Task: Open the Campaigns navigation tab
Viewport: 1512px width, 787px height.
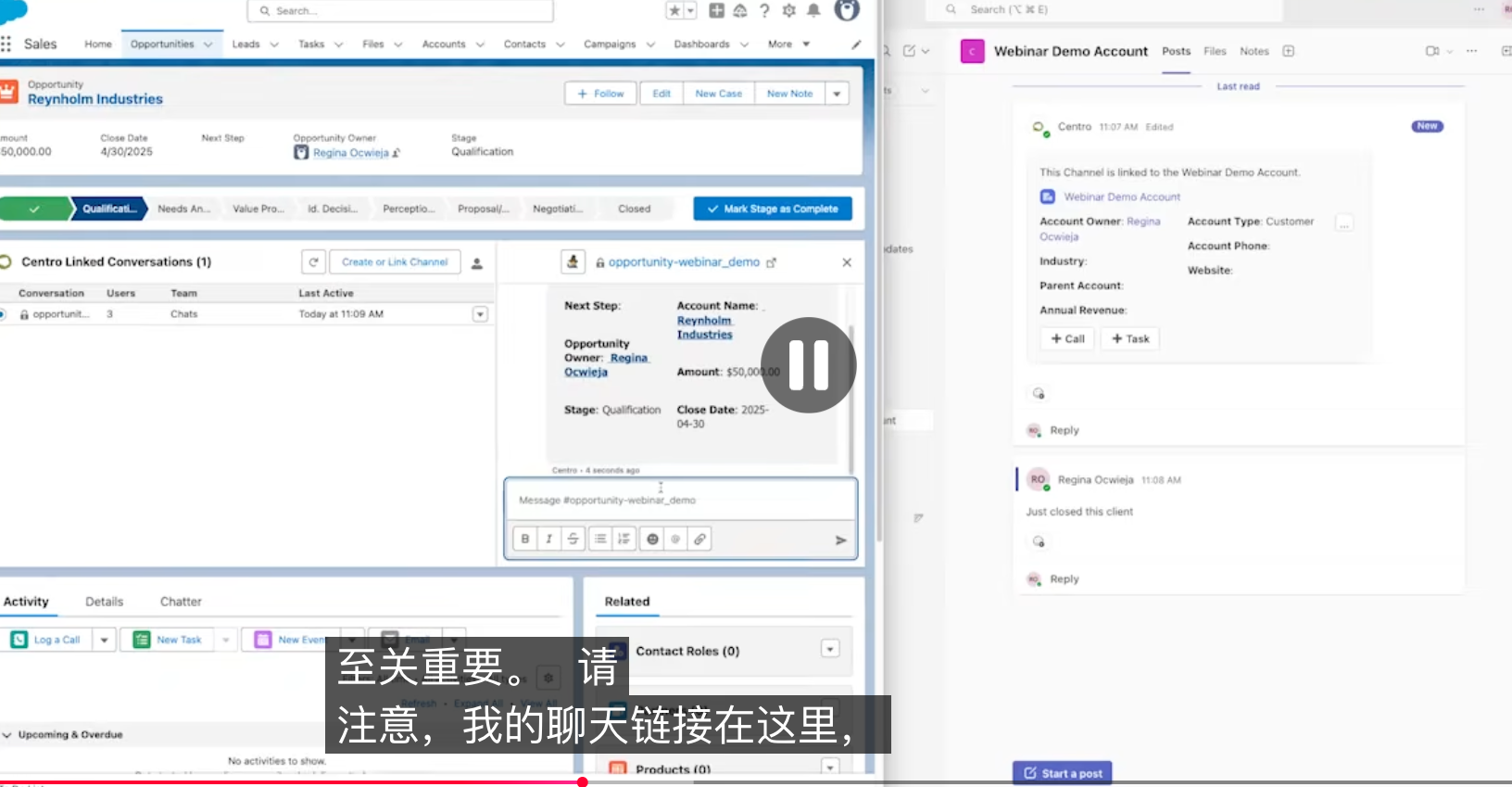Action: (x=610, y=44)
